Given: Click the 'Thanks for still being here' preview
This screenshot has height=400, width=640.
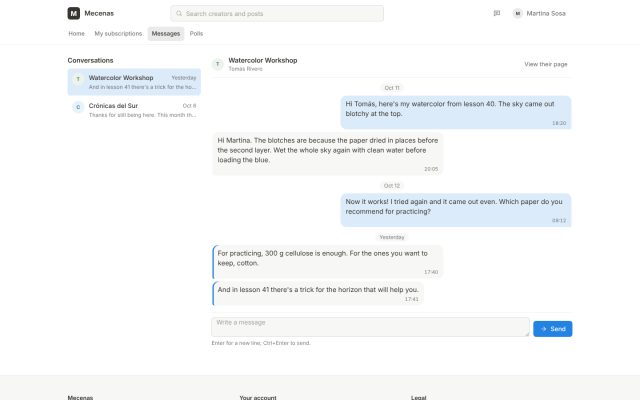Looking at the screenshot, I should coord(142,115).
